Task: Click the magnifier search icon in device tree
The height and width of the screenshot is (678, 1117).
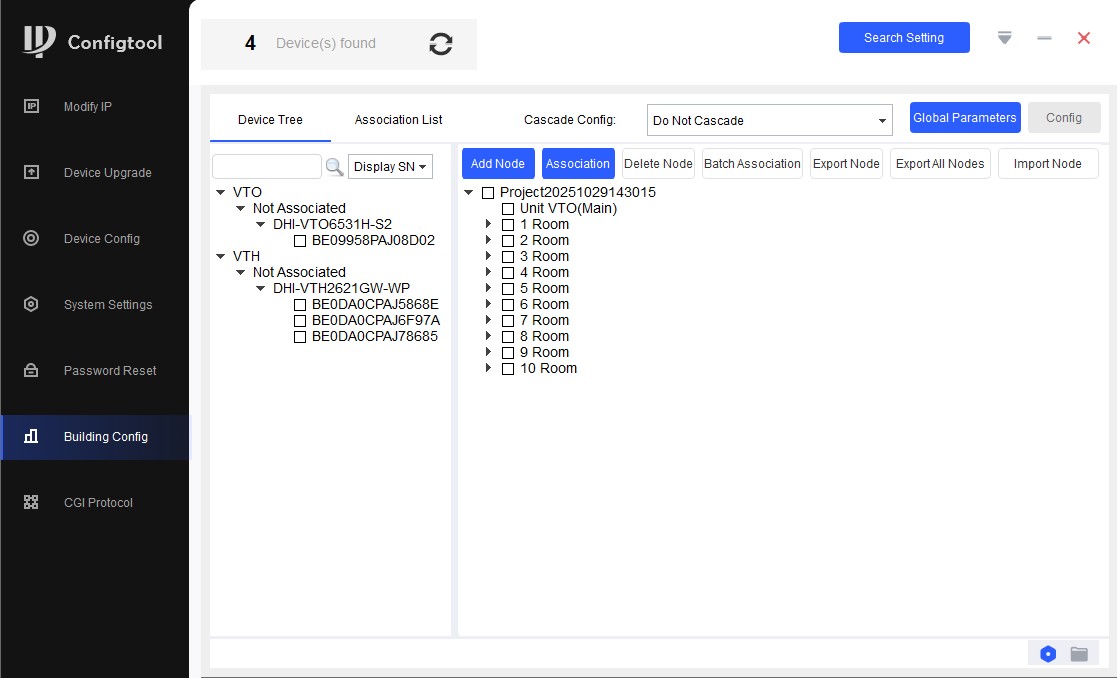Action: click(x=335, y=167)
